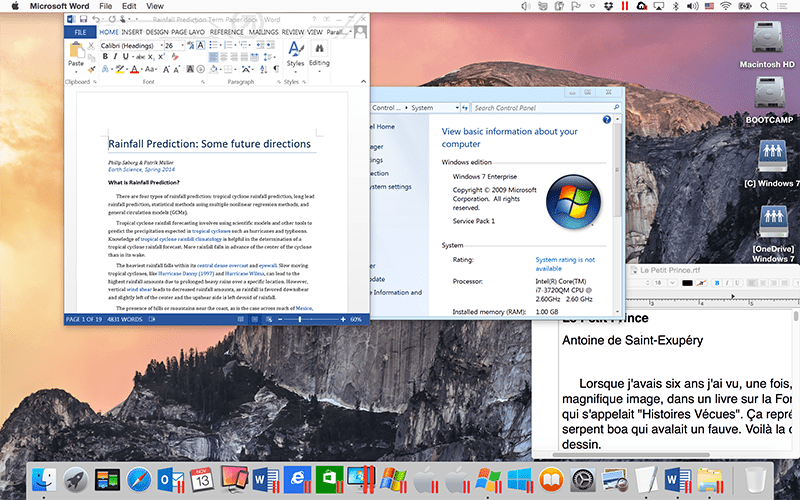
Task: Click the Increase Indent icon in Word
Action: click(270, 45)
